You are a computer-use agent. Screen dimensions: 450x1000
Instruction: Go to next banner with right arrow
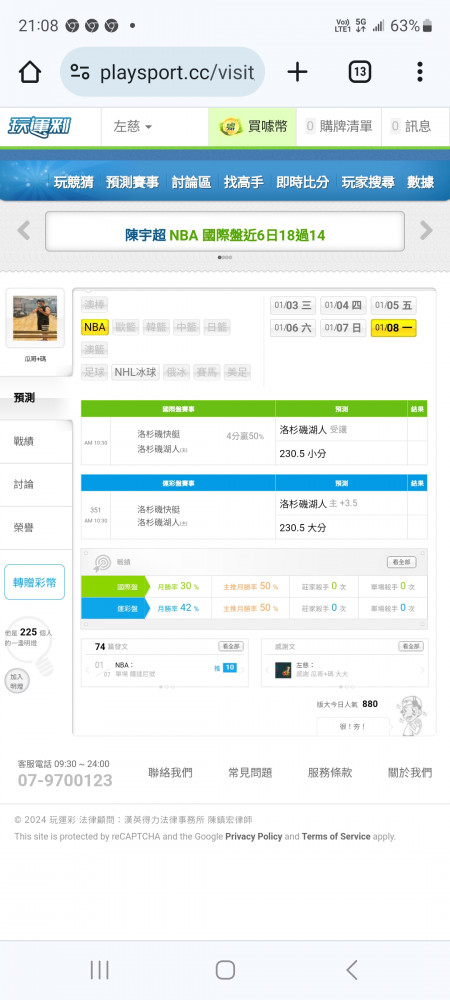click(426, 230)
